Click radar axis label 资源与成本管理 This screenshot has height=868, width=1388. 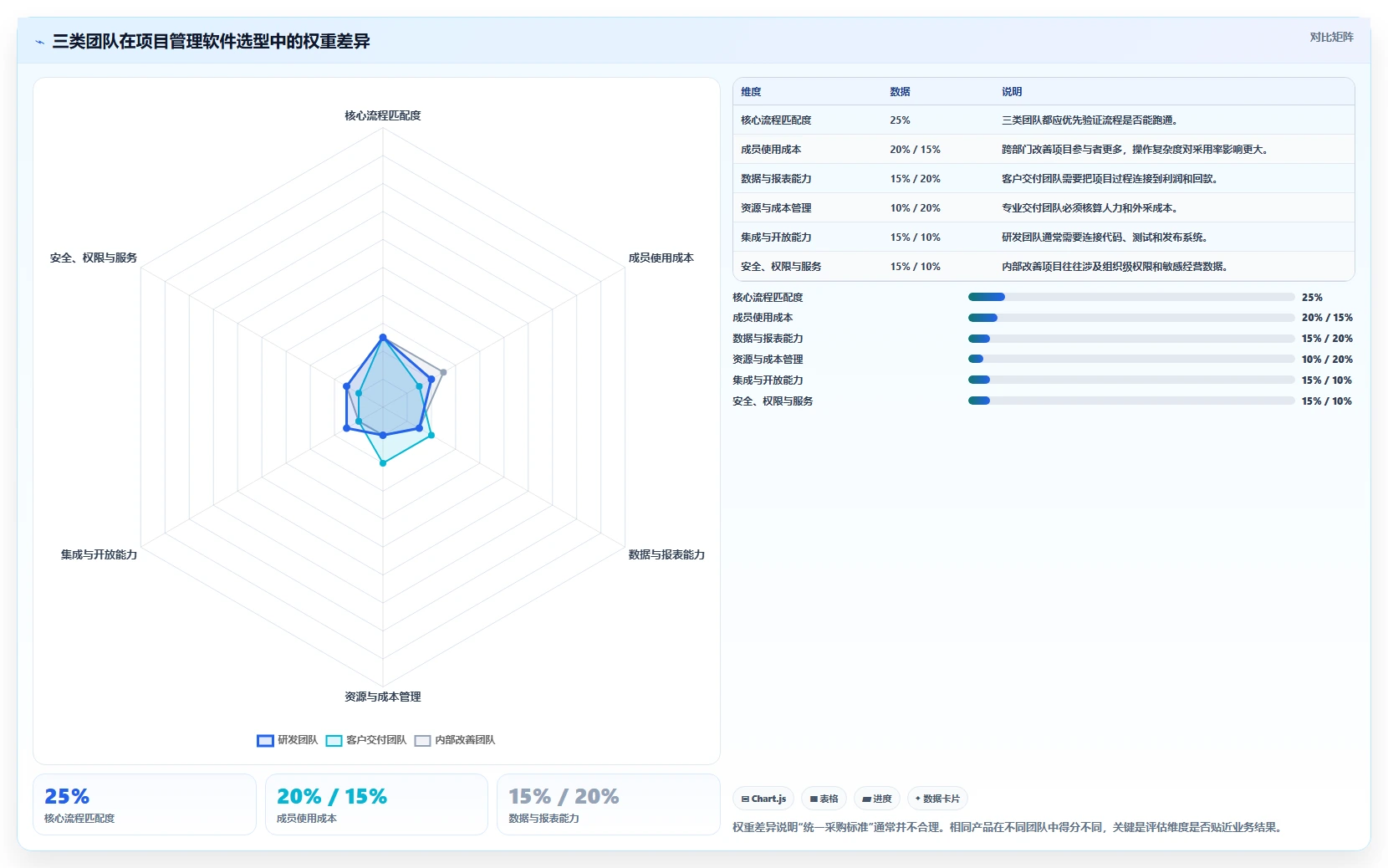tap(383, 697)
